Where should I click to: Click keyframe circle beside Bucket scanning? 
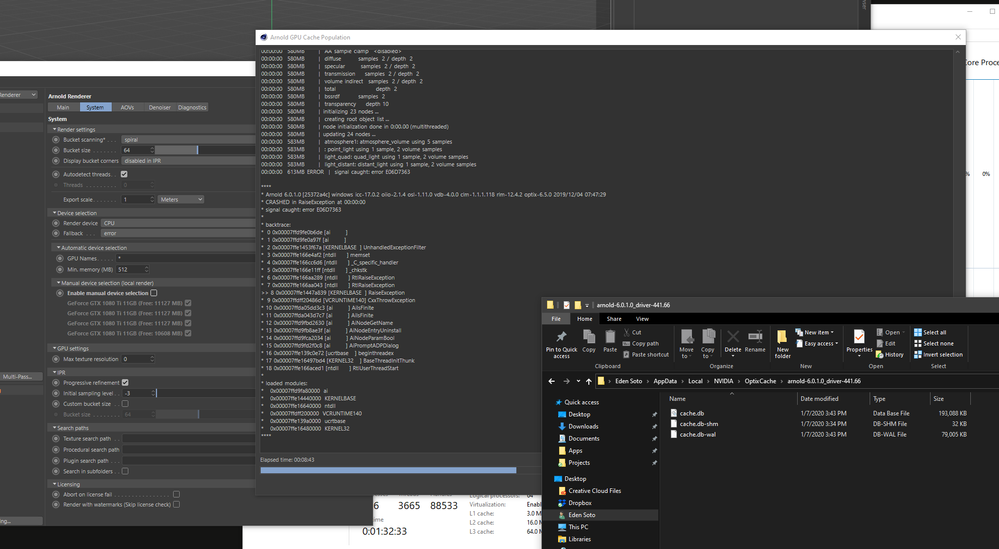(x=56, y=139)
